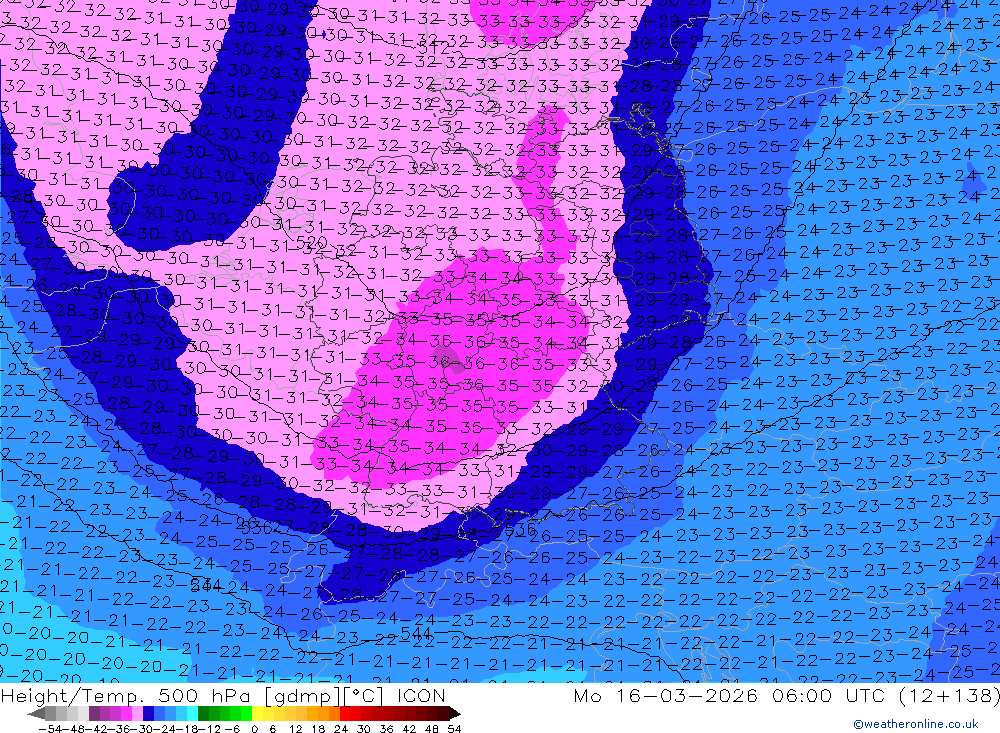Pick the cyan legend swatch

pos(193,714)
